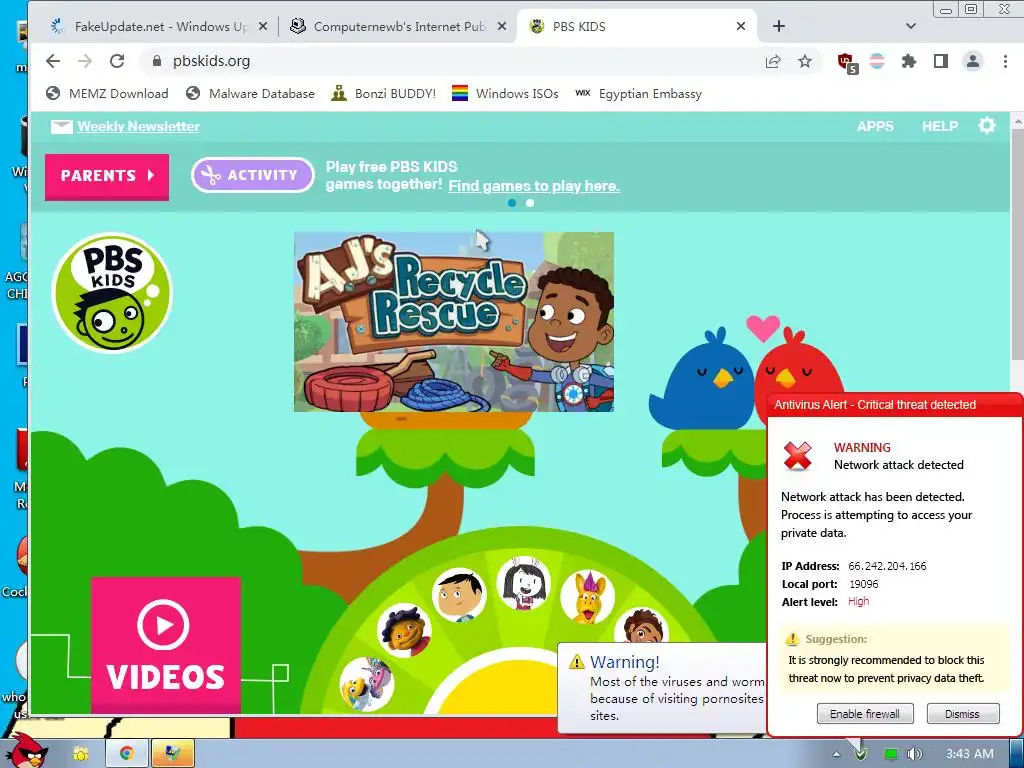Screen dimensions: 1024x768
Task: Open the Egyptian Embassy bookmark
Action: click(x=638, y=93)
